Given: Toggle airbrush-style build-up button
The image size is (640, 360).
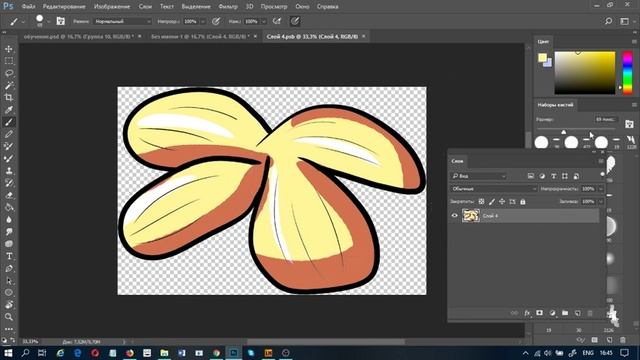Looking at the screenshot, I should (x=277, y=21).
